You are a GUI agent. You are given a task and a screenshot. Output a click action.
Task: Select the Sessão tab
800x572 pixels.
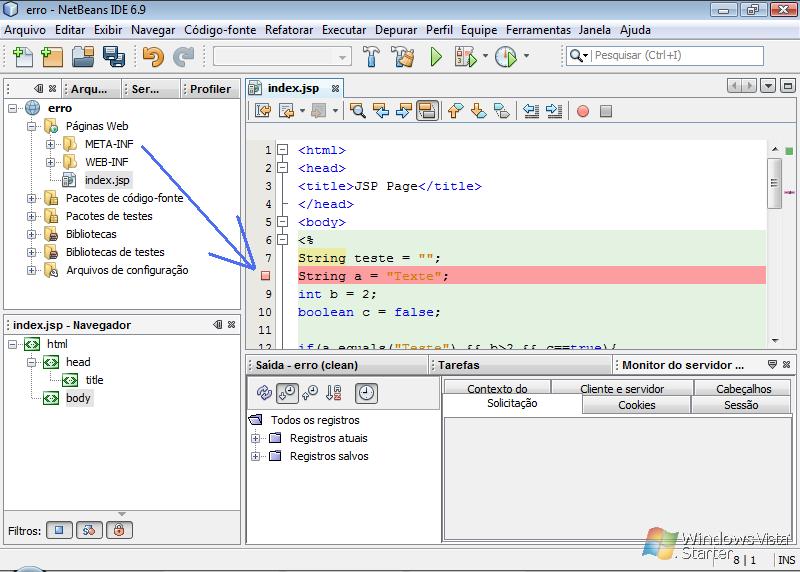tap(741, 405)
